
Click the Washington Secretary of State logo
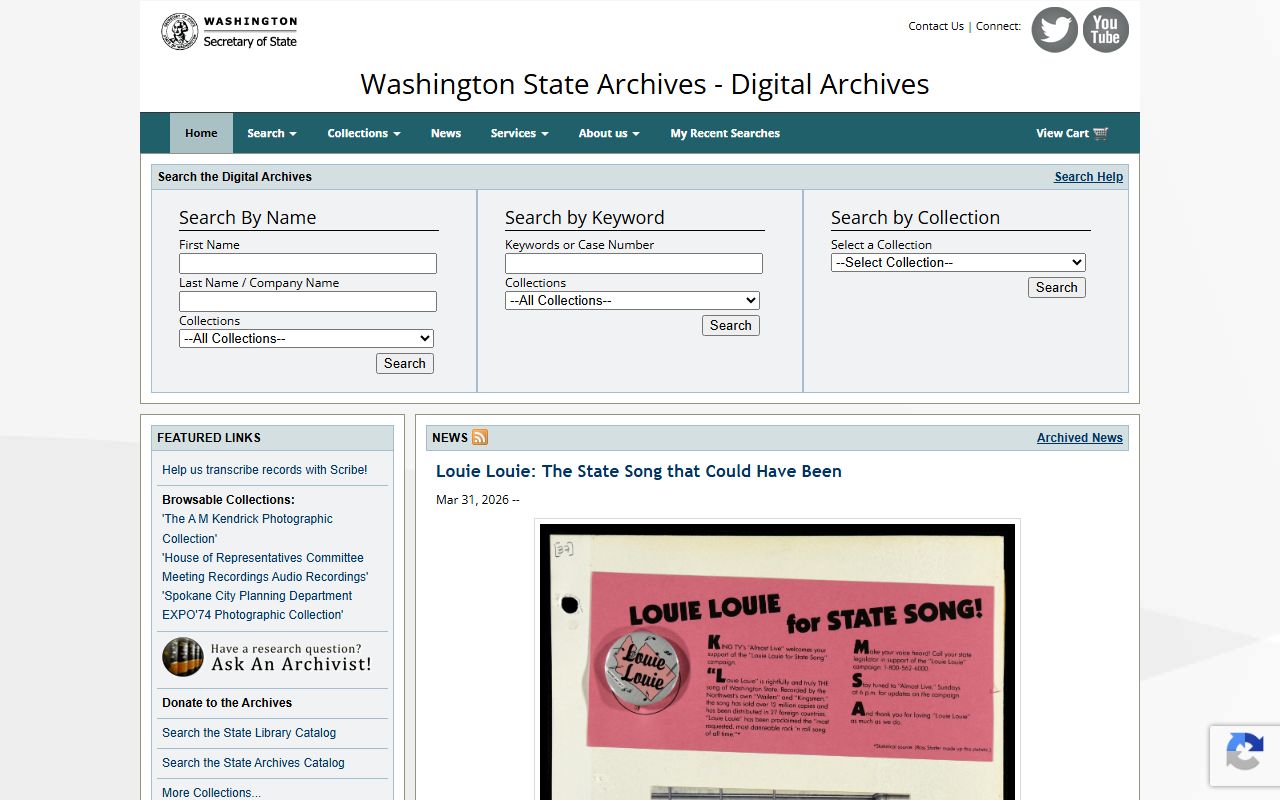[230, 32]
